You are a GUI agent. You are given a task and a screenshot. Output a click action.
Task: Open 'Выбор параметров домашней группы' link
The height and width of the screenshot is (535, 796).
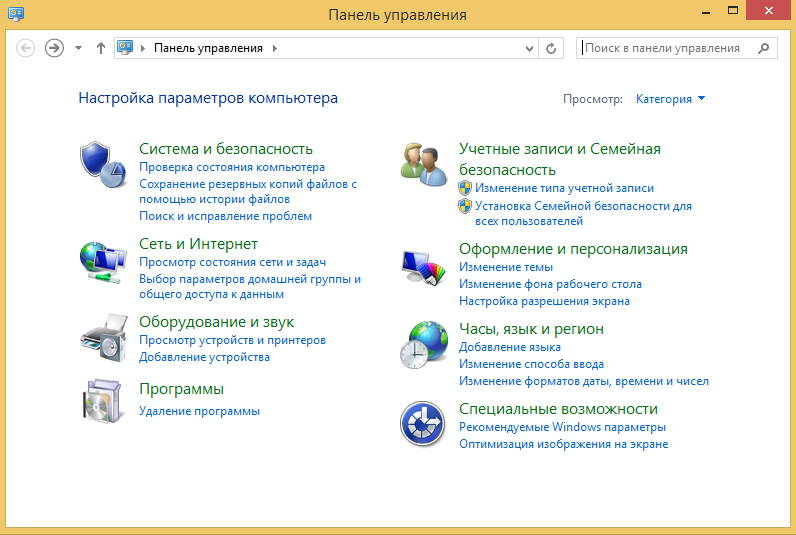[250, 286]
